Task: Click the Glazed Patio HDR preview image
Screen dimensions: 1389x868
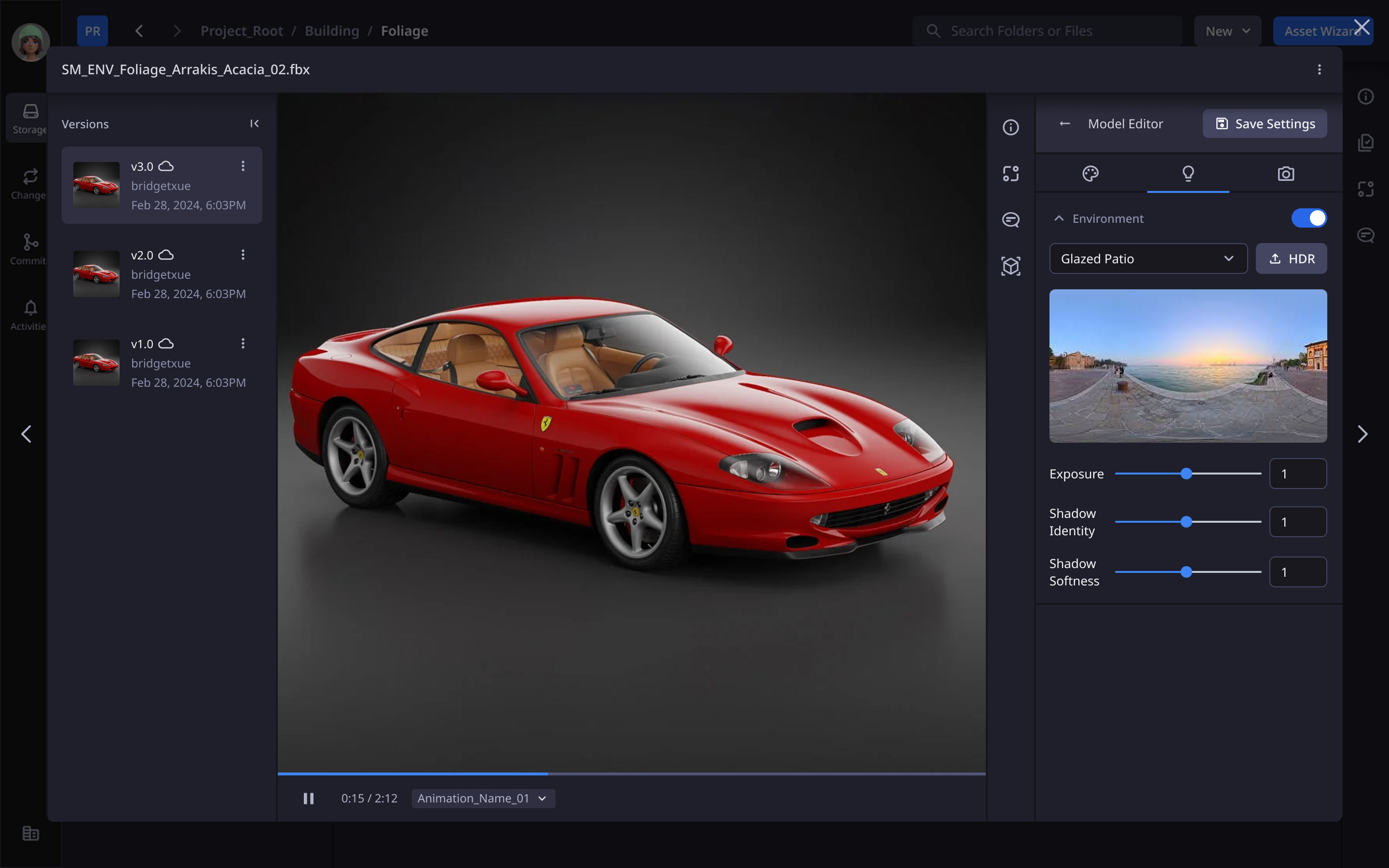Action: tap(1188, 366)
